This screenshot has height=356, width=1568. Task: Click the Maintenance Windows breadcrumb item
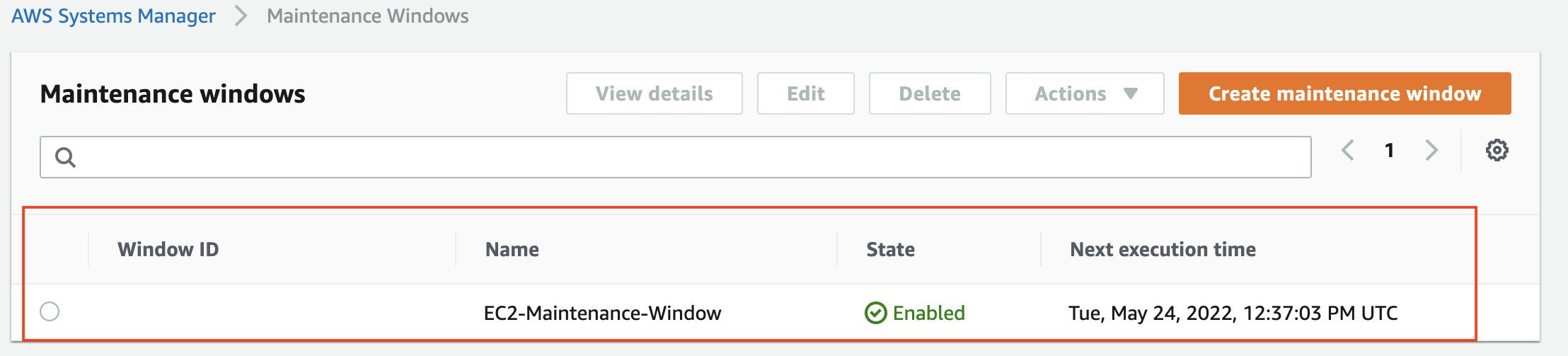[368, 16]
